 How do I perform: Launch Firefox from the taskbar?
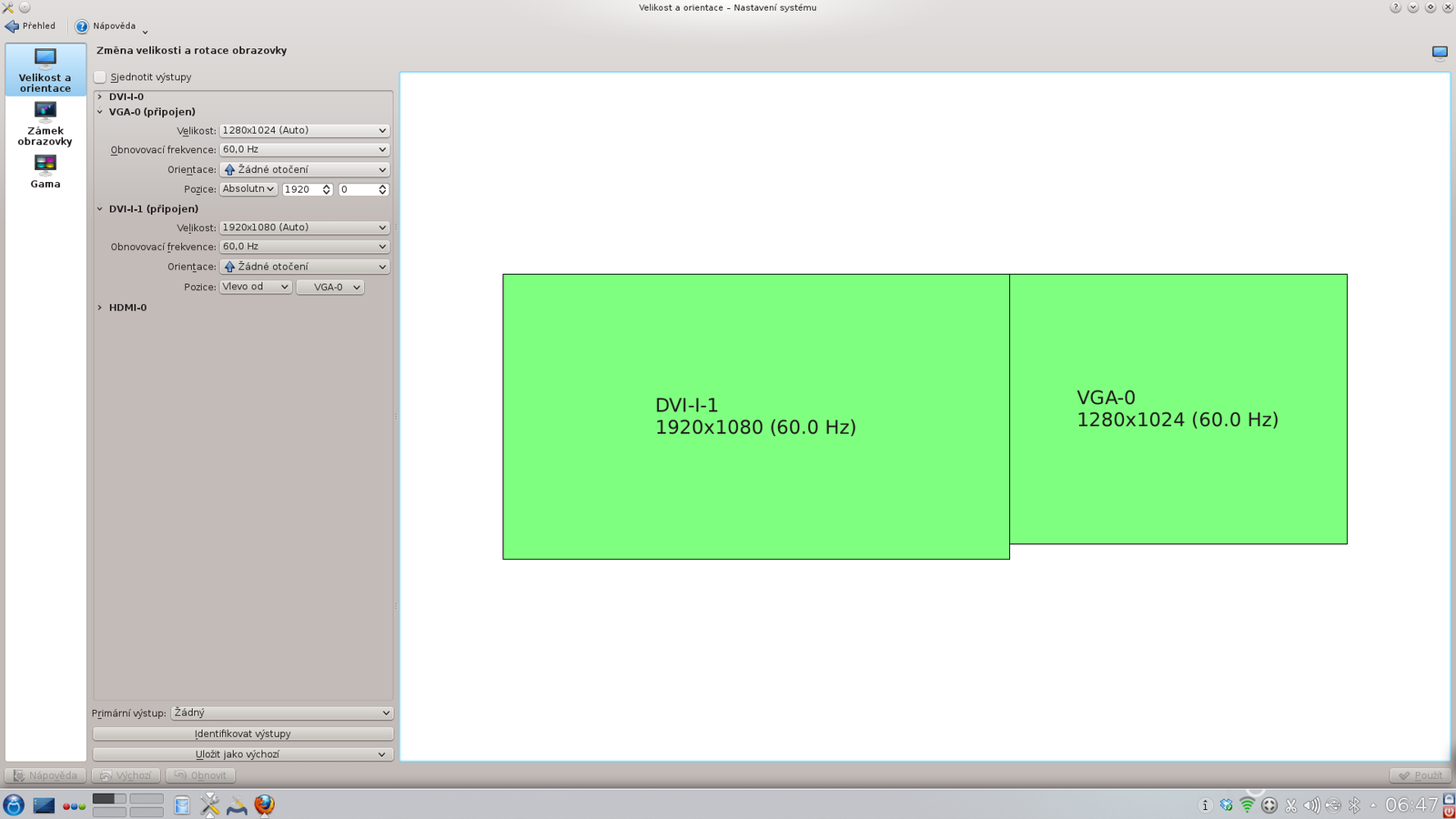pyautogui.click(x=264, y=804)
